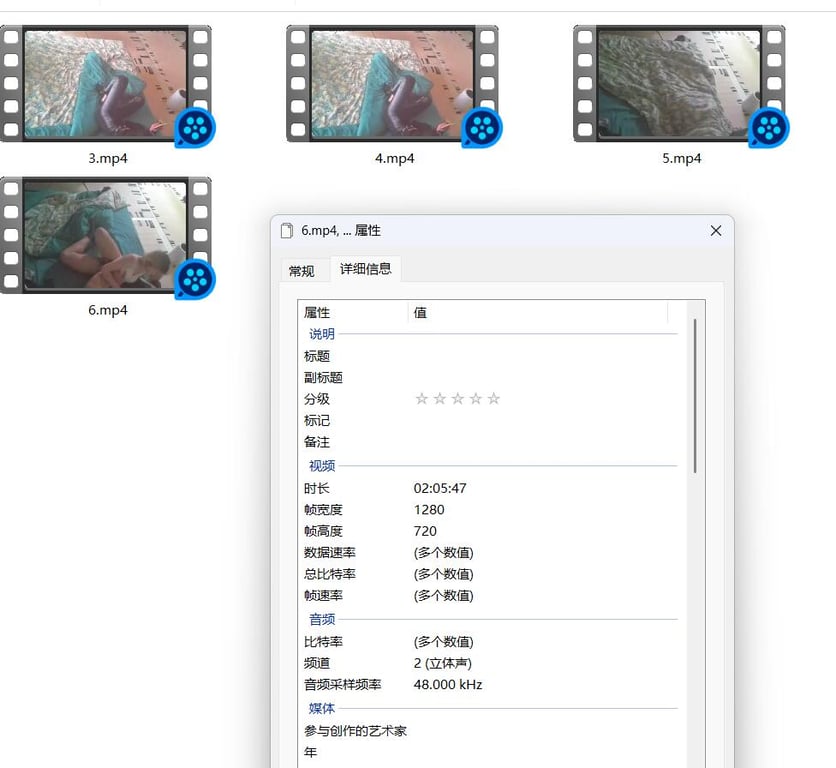Click the frame width value 1280
This screenshot has width=836, height=768.
tap(429, 510)
